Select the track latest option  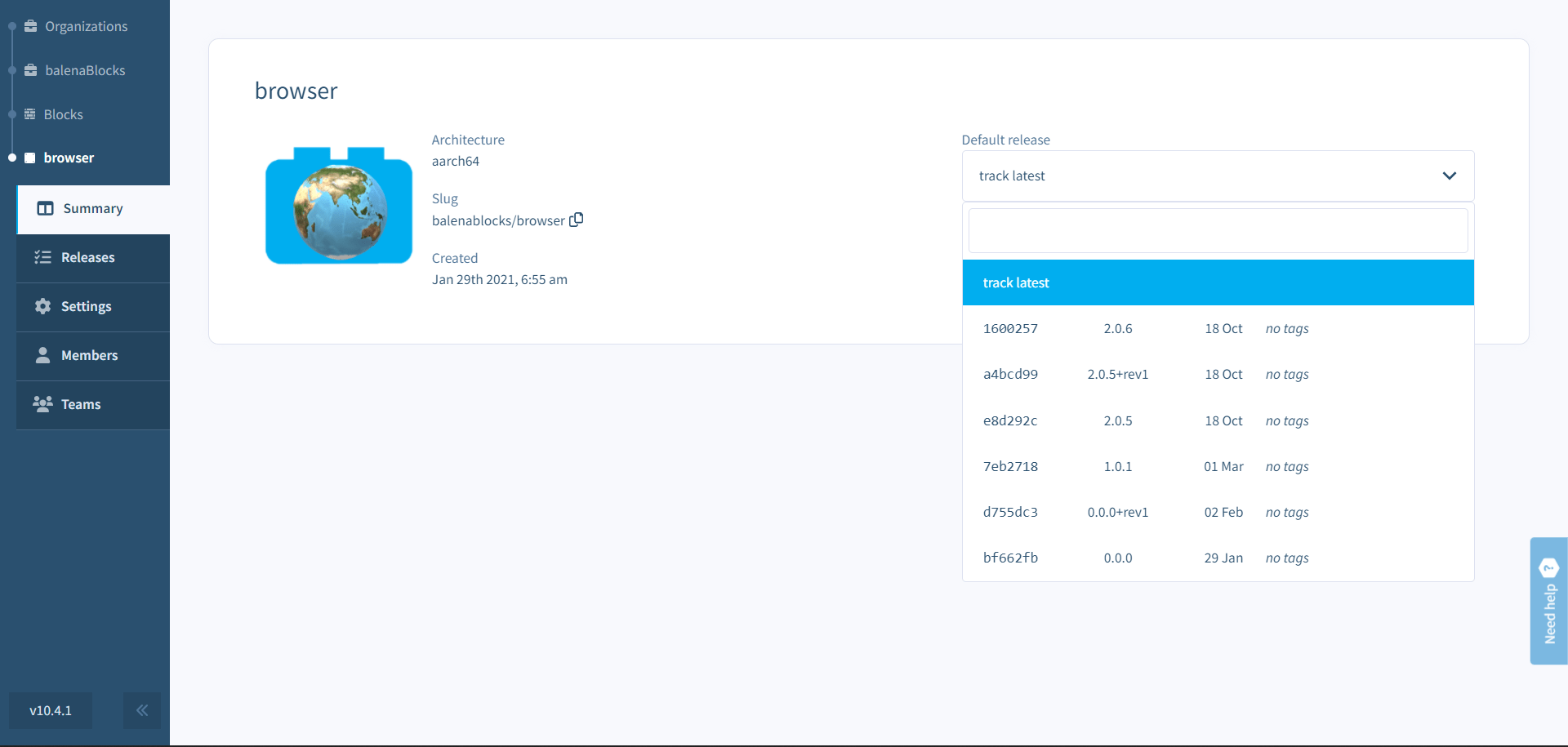[1015, 282]
